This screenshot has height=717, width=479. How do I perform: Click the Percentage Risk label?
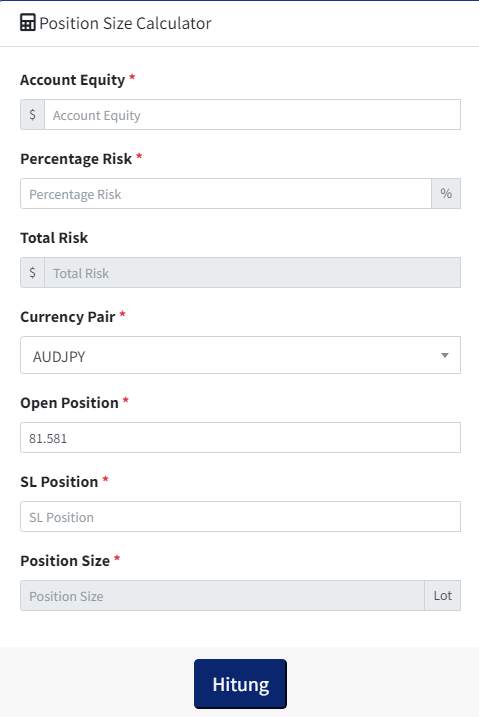[76, 159]
